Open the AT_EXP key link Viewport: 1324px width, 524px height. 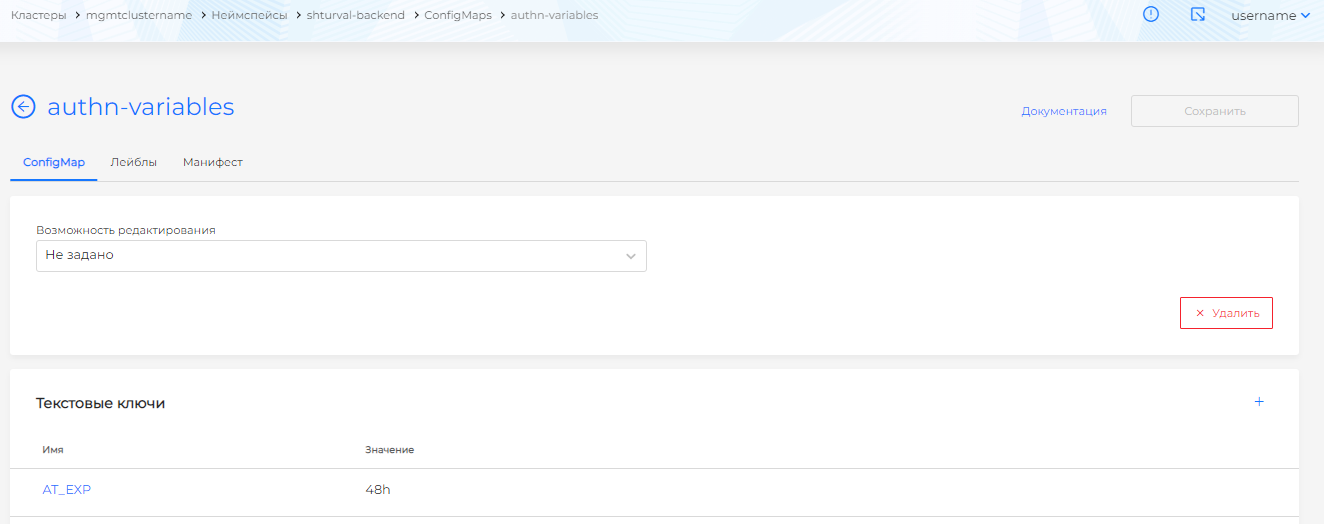click(x=67, y=490)
